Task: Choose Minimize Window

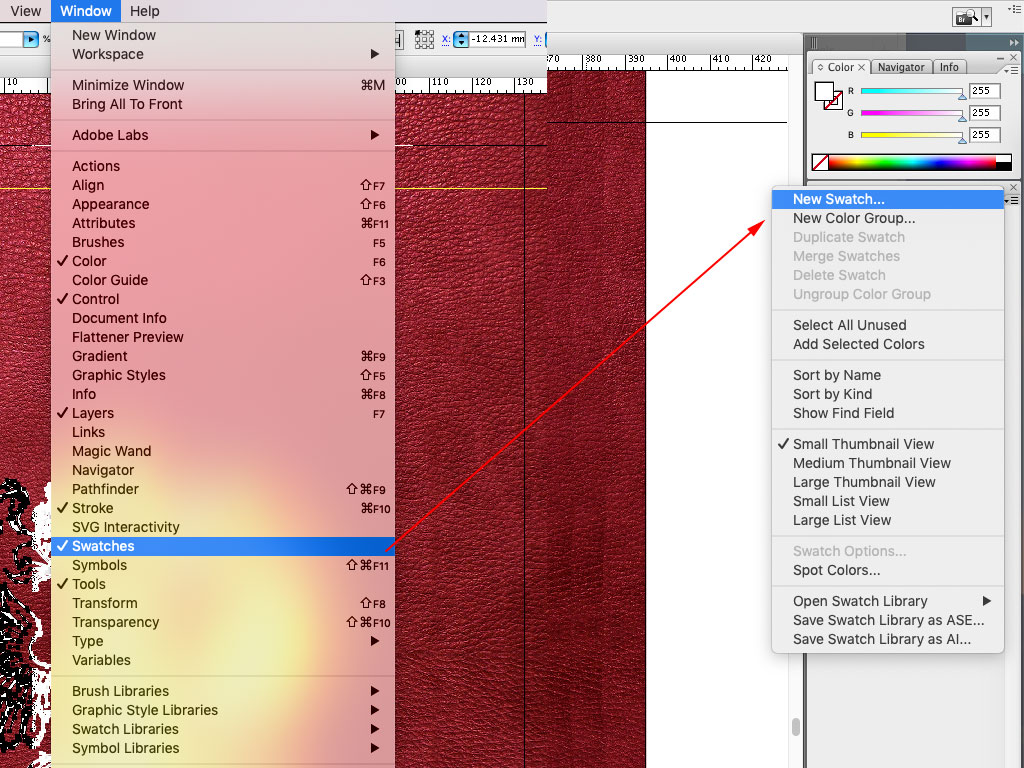Action: point(223,85)
